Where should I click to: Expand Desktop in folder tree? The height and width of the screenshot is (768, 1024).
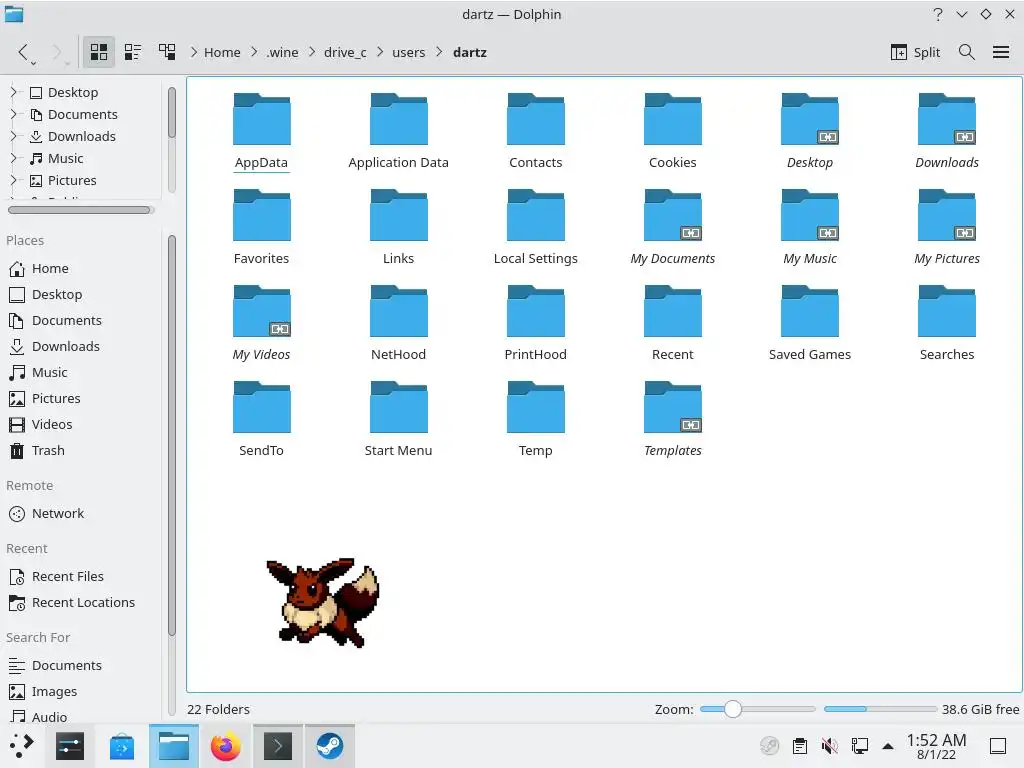(14, 92)
